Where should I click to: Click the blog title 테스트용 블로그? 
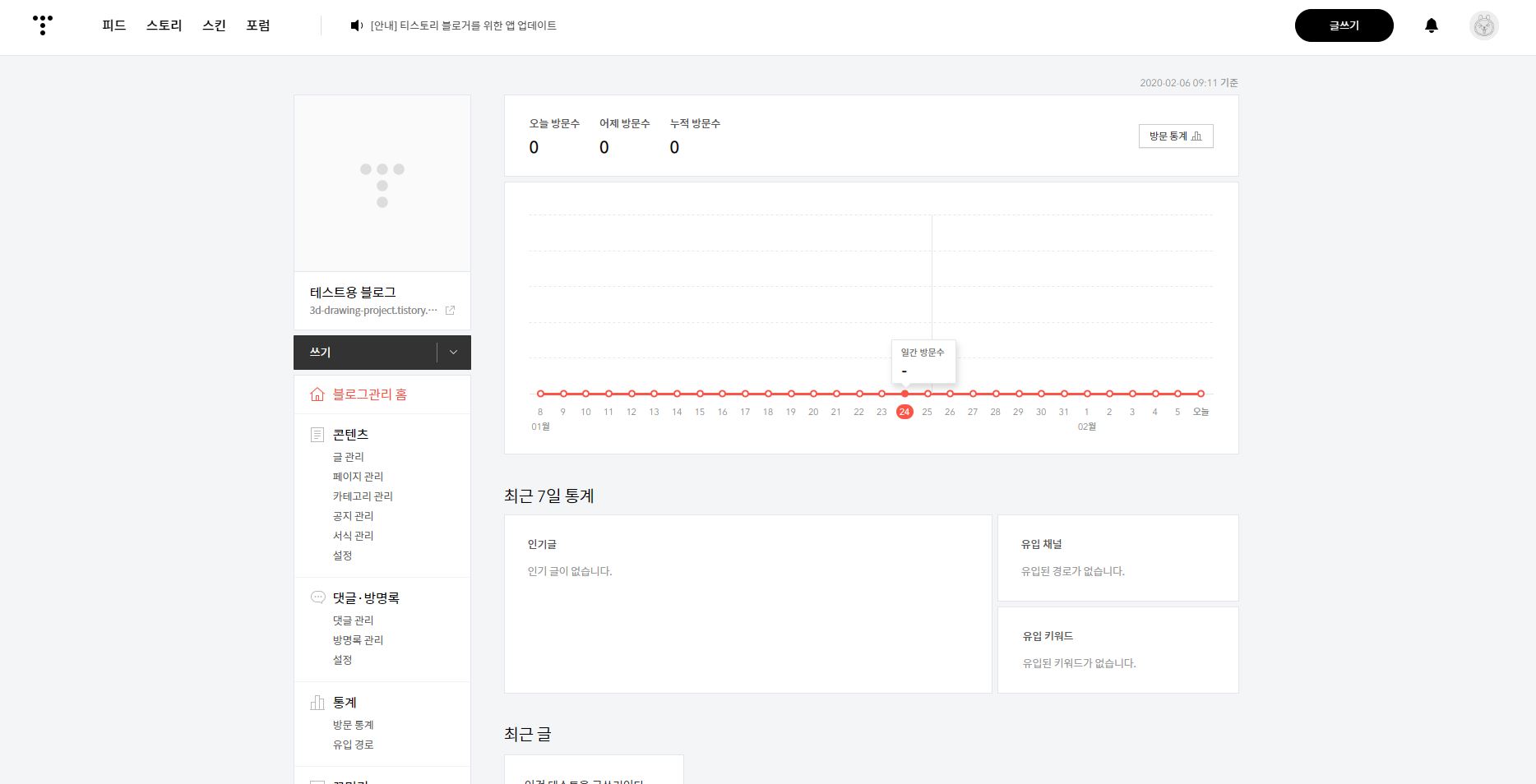353,293
